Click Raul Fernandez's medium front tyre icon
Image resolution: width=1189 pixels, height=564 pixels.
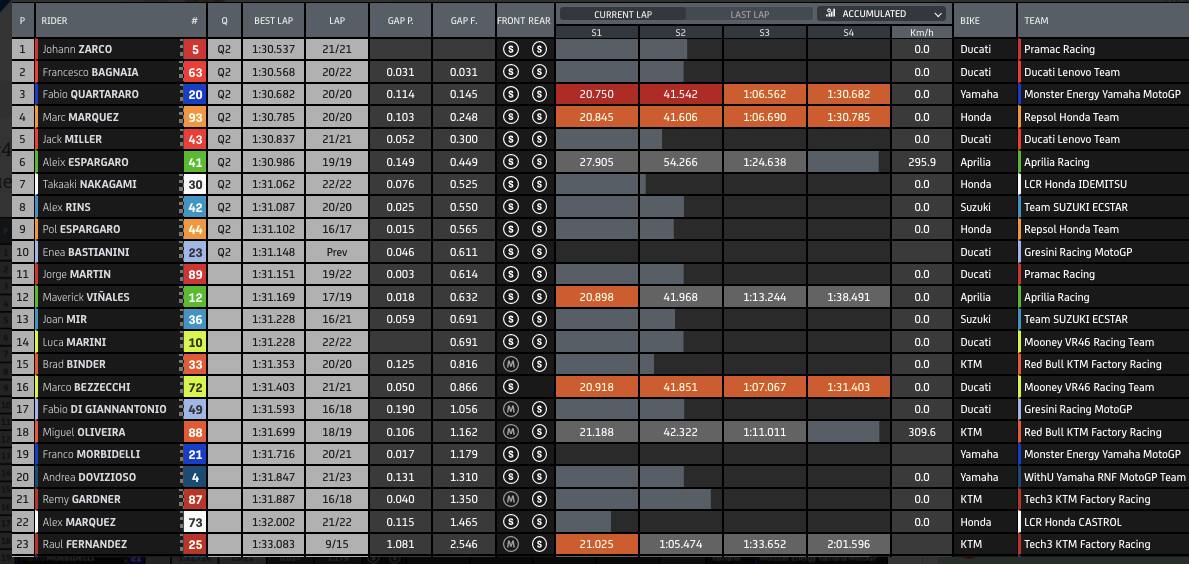pos(510,544)
